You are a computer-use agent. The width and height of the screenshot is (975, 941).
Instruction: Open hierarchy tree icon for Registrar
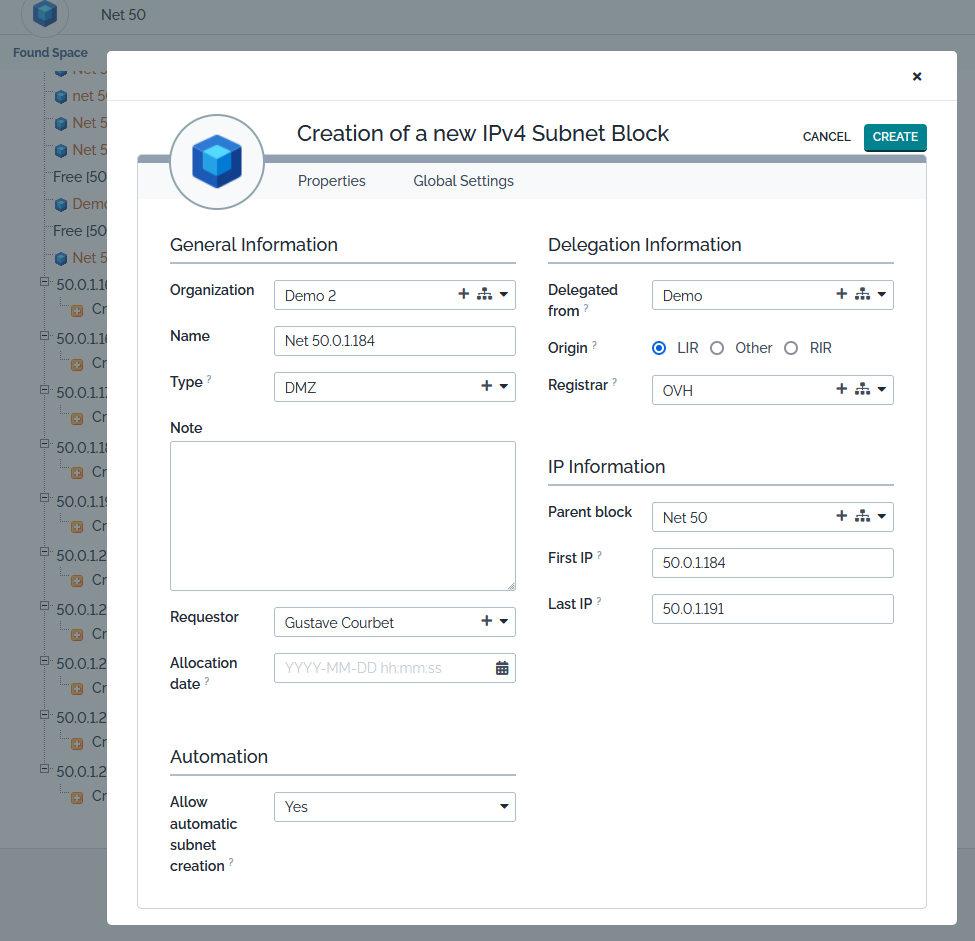(x=862, y=390)
